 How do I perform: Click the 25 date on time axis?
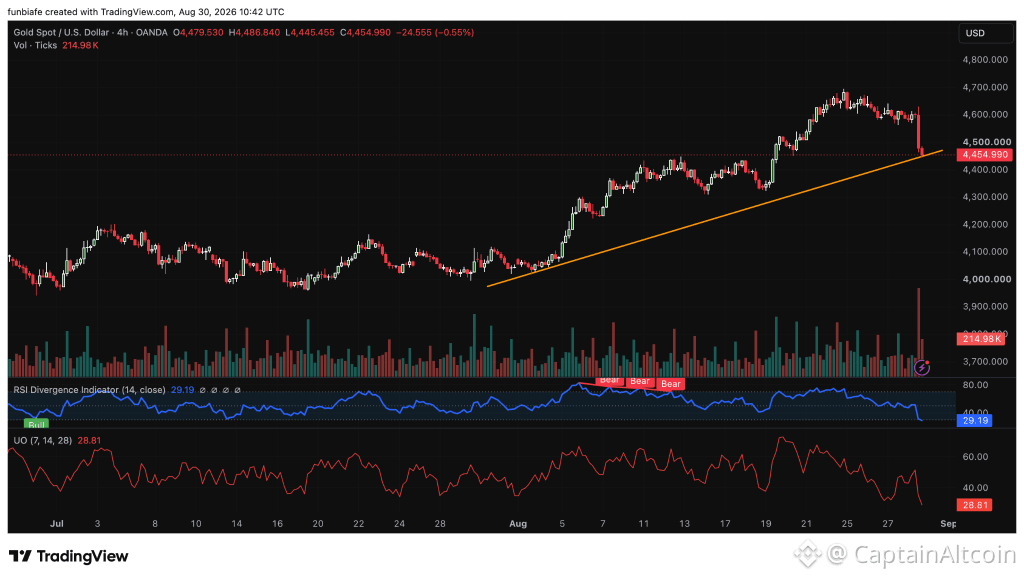(x=847, y=524)
